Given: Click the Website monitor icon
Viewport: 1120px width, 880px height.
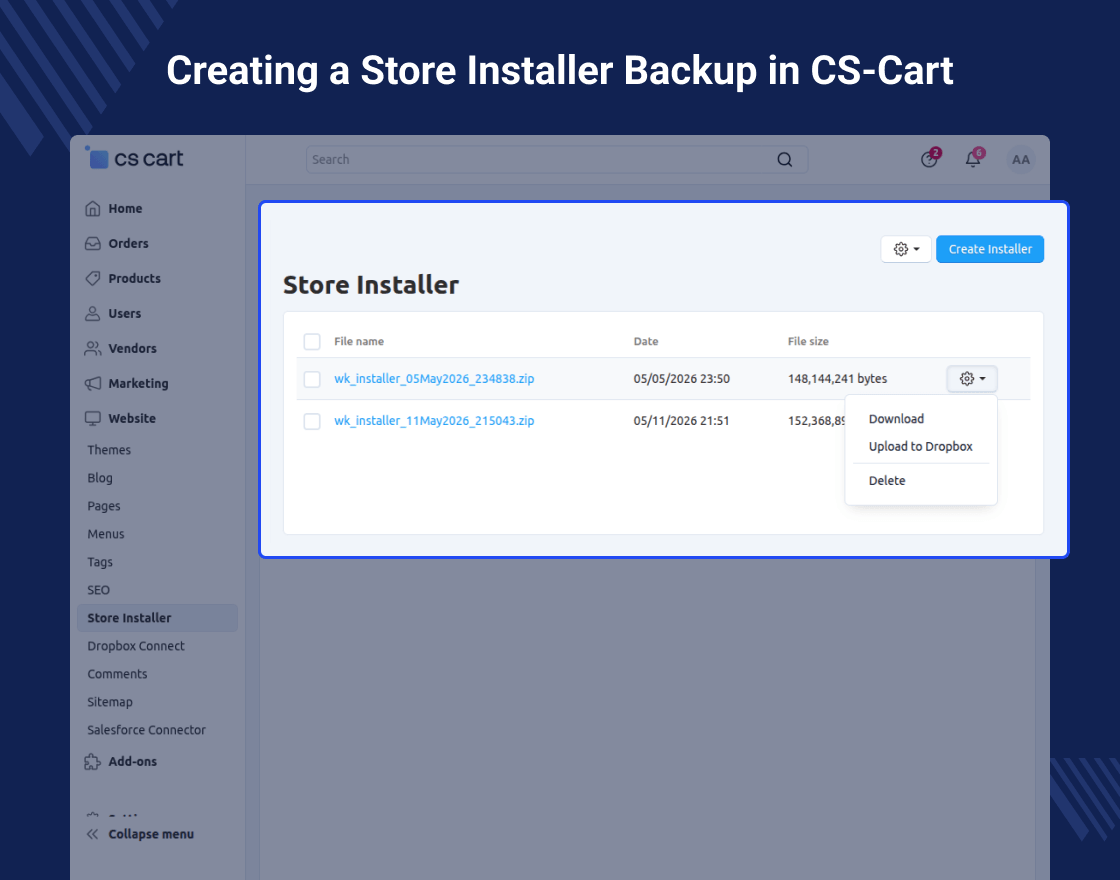Looking at the screenshot, I should [93, 419].
